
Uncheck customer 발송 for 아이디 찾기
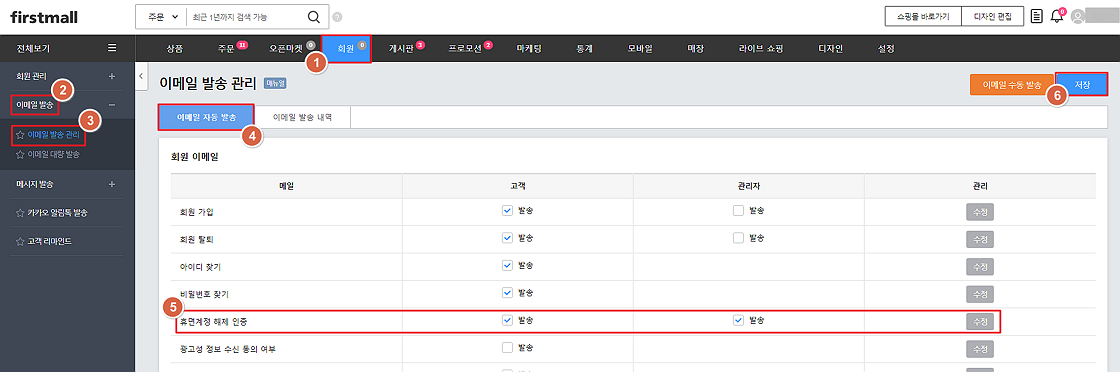[507, 266]
